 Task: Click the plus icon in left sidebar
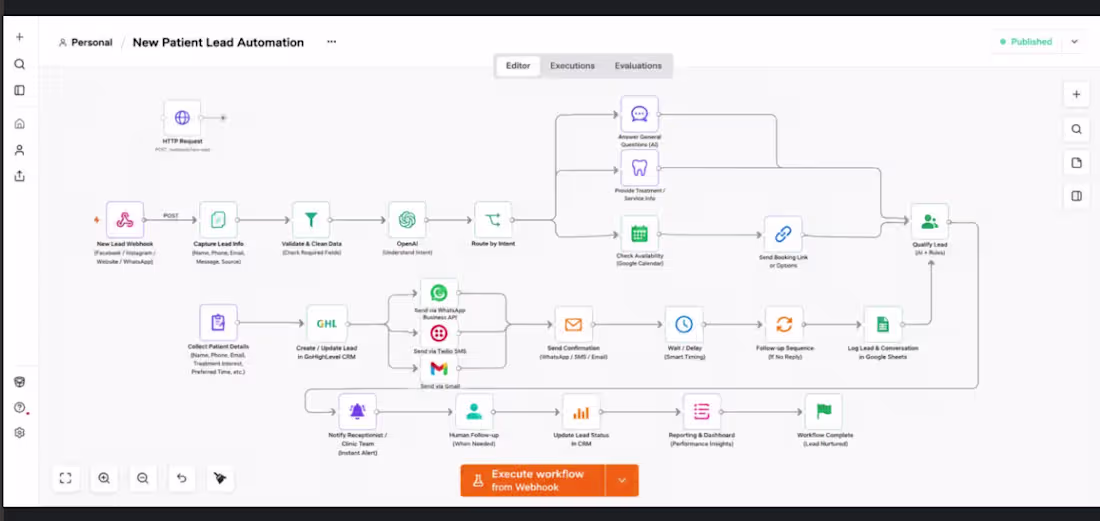click(20, 37)
